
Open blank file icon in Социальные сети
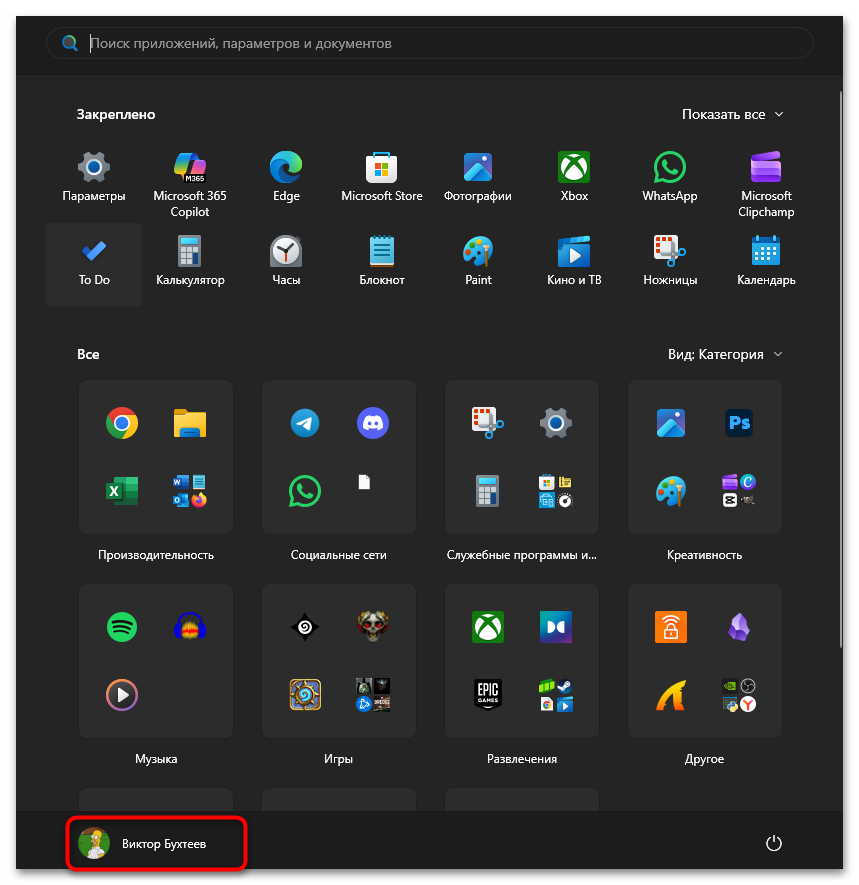pyautogui.click(x=365, y=482)
